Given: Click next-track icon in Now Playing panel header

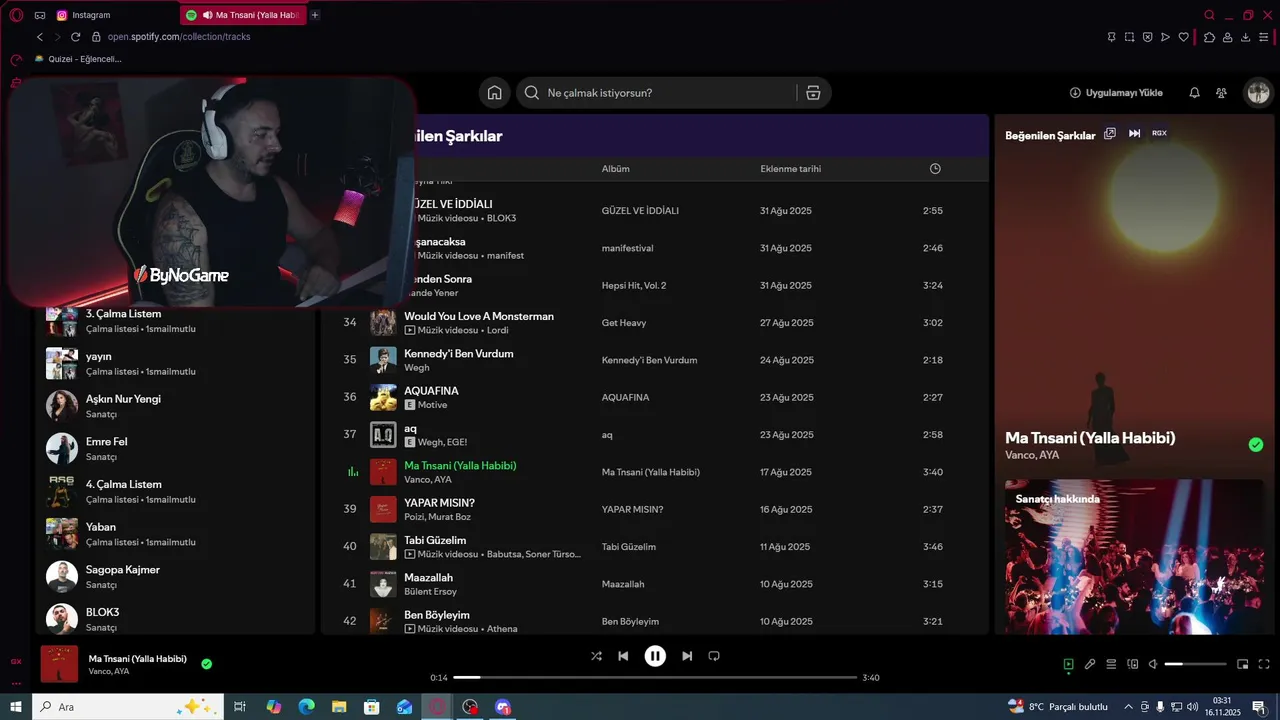Looking at the screenshot, I should 1134,134.
